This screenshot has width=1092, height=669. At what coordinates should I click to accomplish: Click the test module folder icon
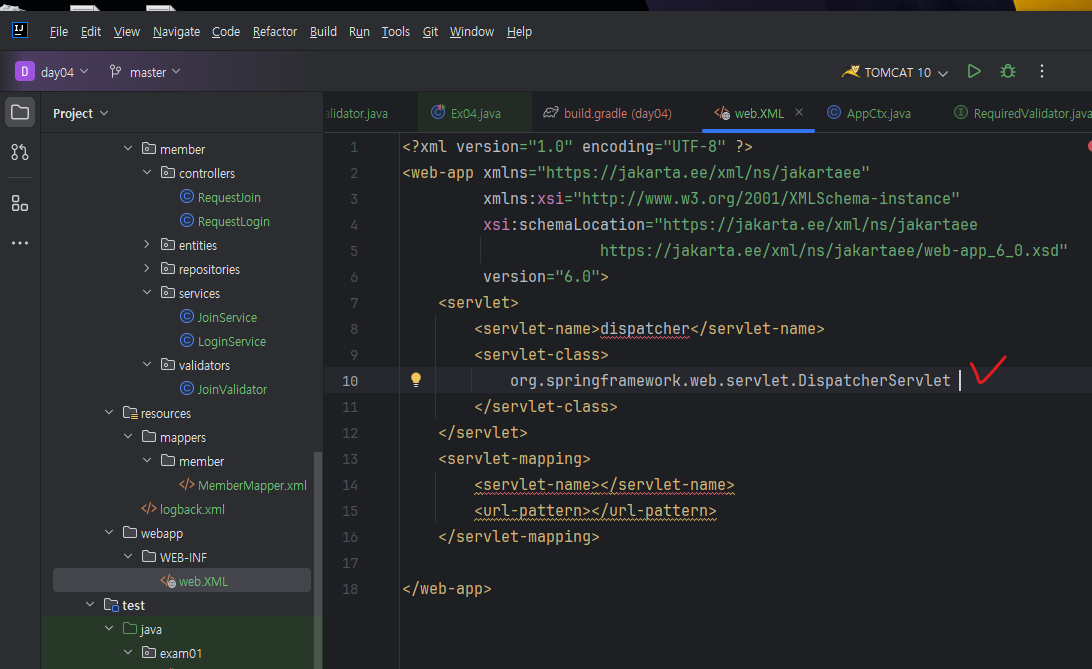[x=111, y=604]
